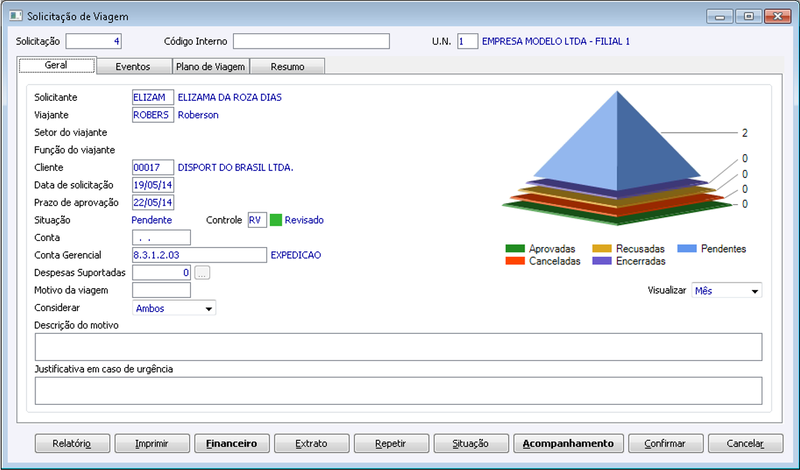This screenshot has width=800, height=470.
Task: Open Acompanhamento button
Action: 568,443
